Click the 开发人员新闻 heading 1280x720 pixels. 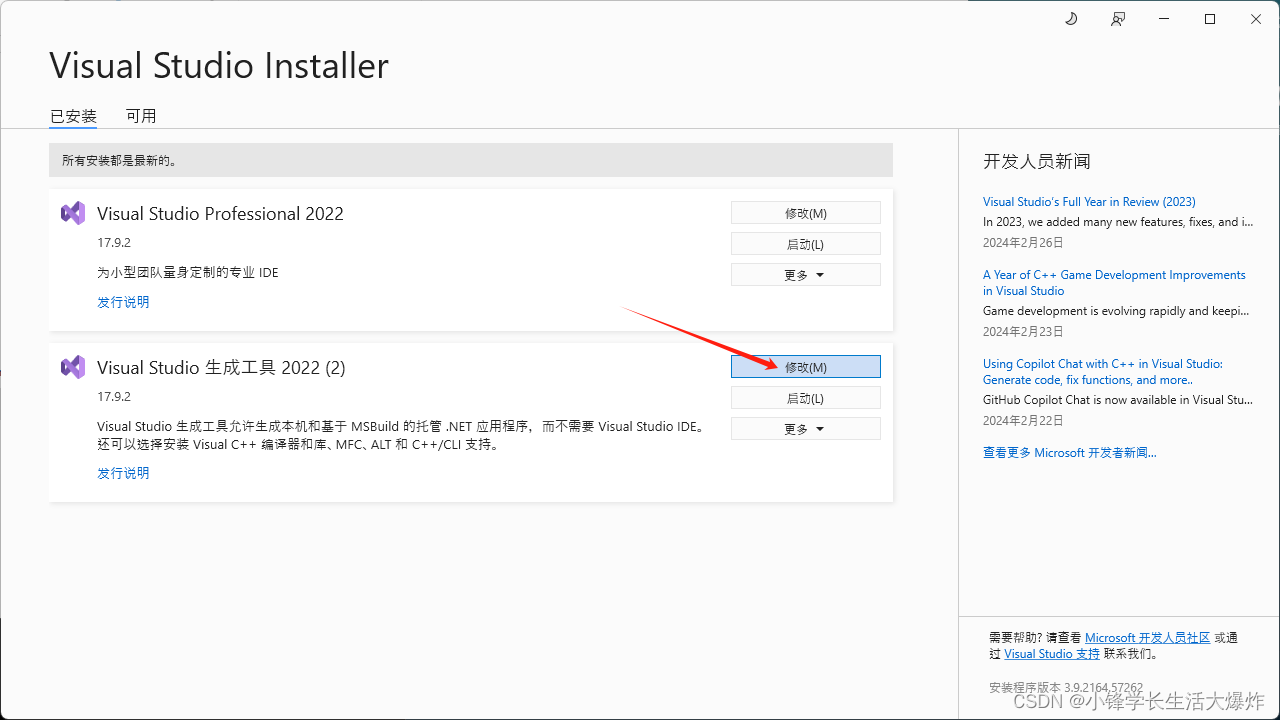point(1036,161)
